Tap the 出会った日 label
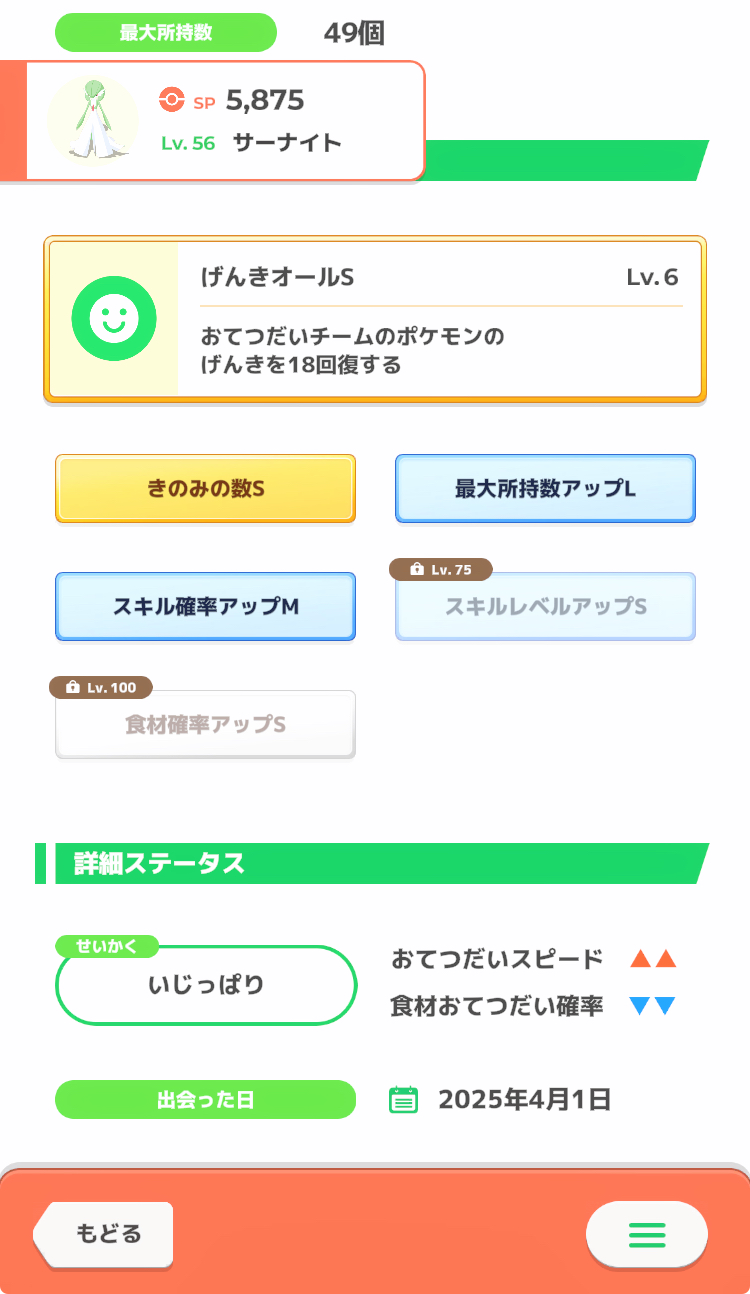Screen dimensions: 750x1294 coord(205,1100)
